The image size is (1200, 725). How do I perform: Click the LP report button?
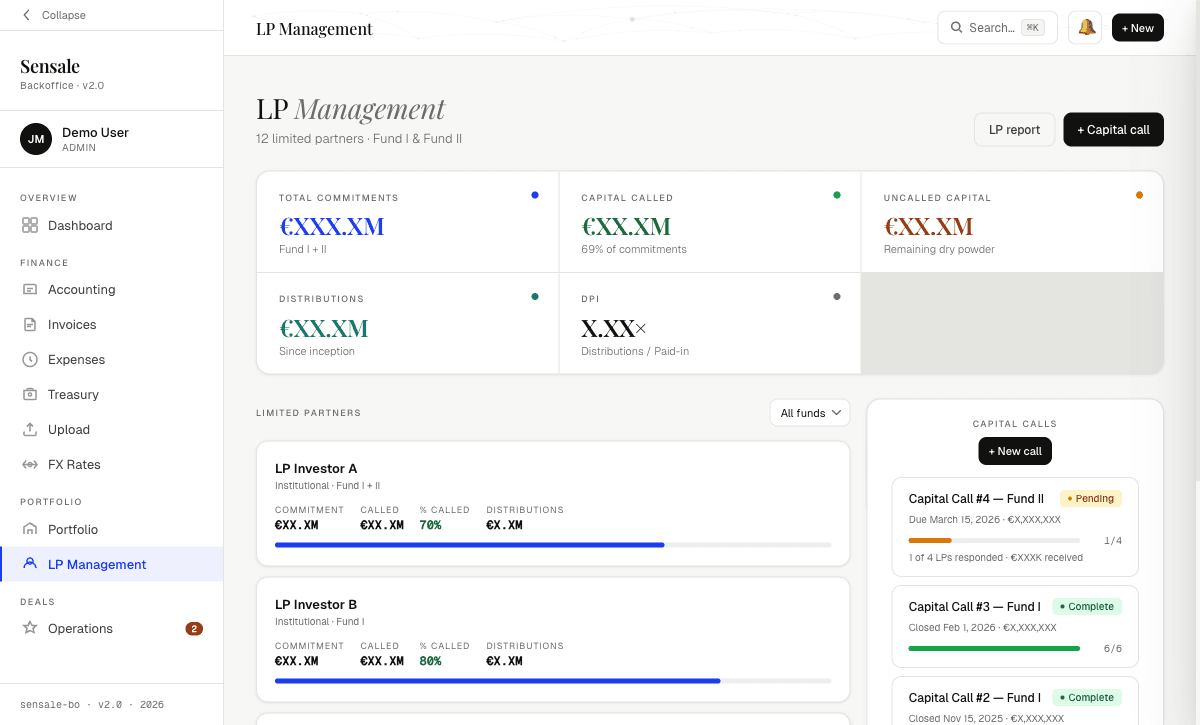click(1014, 129)
